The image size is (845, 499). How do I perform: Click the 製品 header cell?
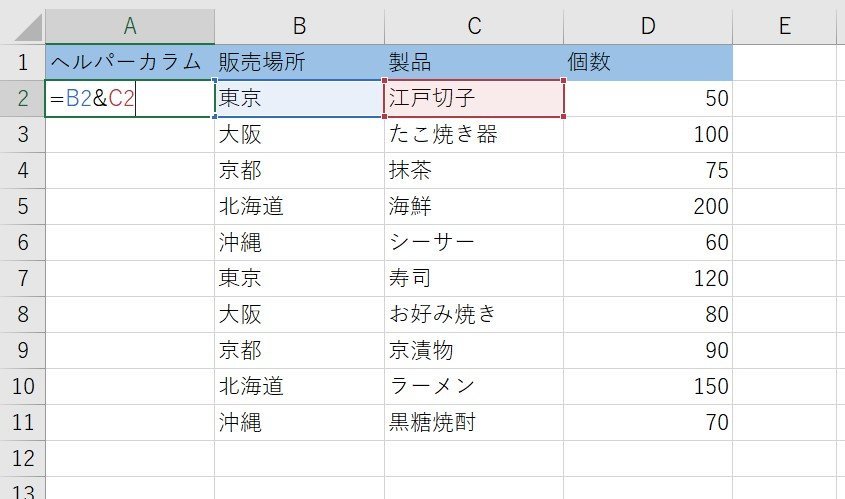click(474, 63)
